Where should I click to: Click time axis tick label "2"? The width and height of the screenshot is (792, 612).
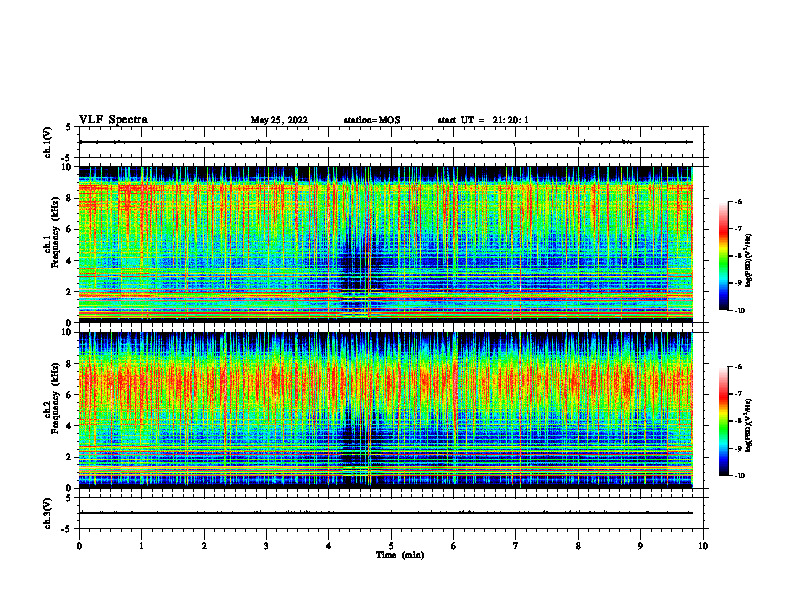(x=204, y=546)
